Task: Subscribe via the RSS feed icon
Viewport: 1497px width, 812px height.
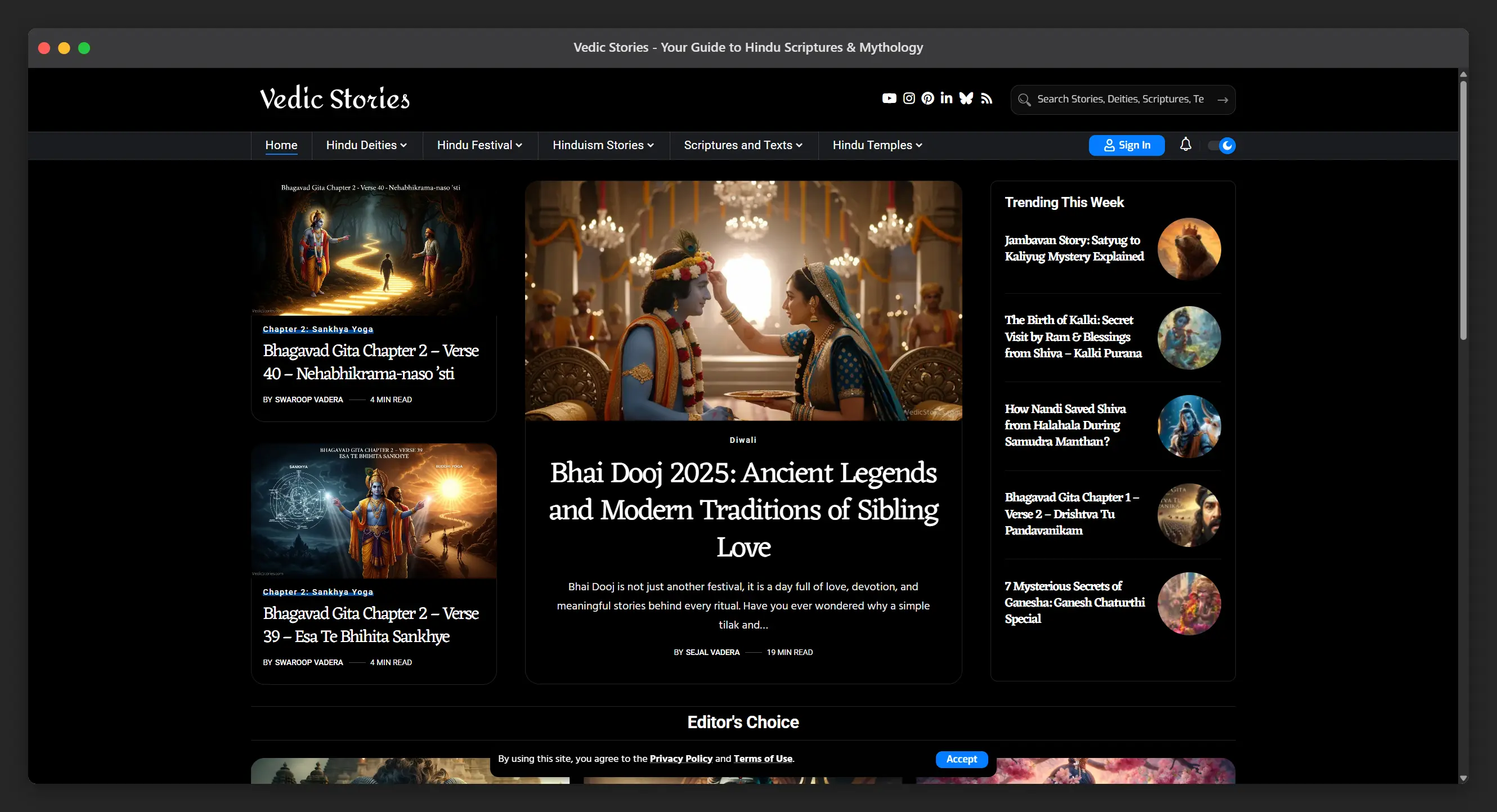Action: [986, 98]
